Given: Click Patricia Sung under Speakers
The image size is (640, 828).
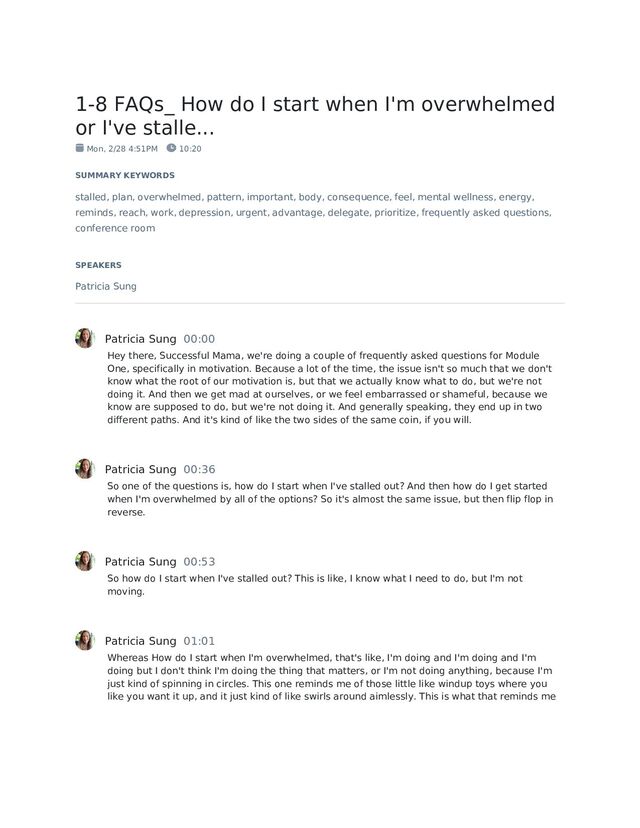Looking at the screenshot, I should point(106,286).
